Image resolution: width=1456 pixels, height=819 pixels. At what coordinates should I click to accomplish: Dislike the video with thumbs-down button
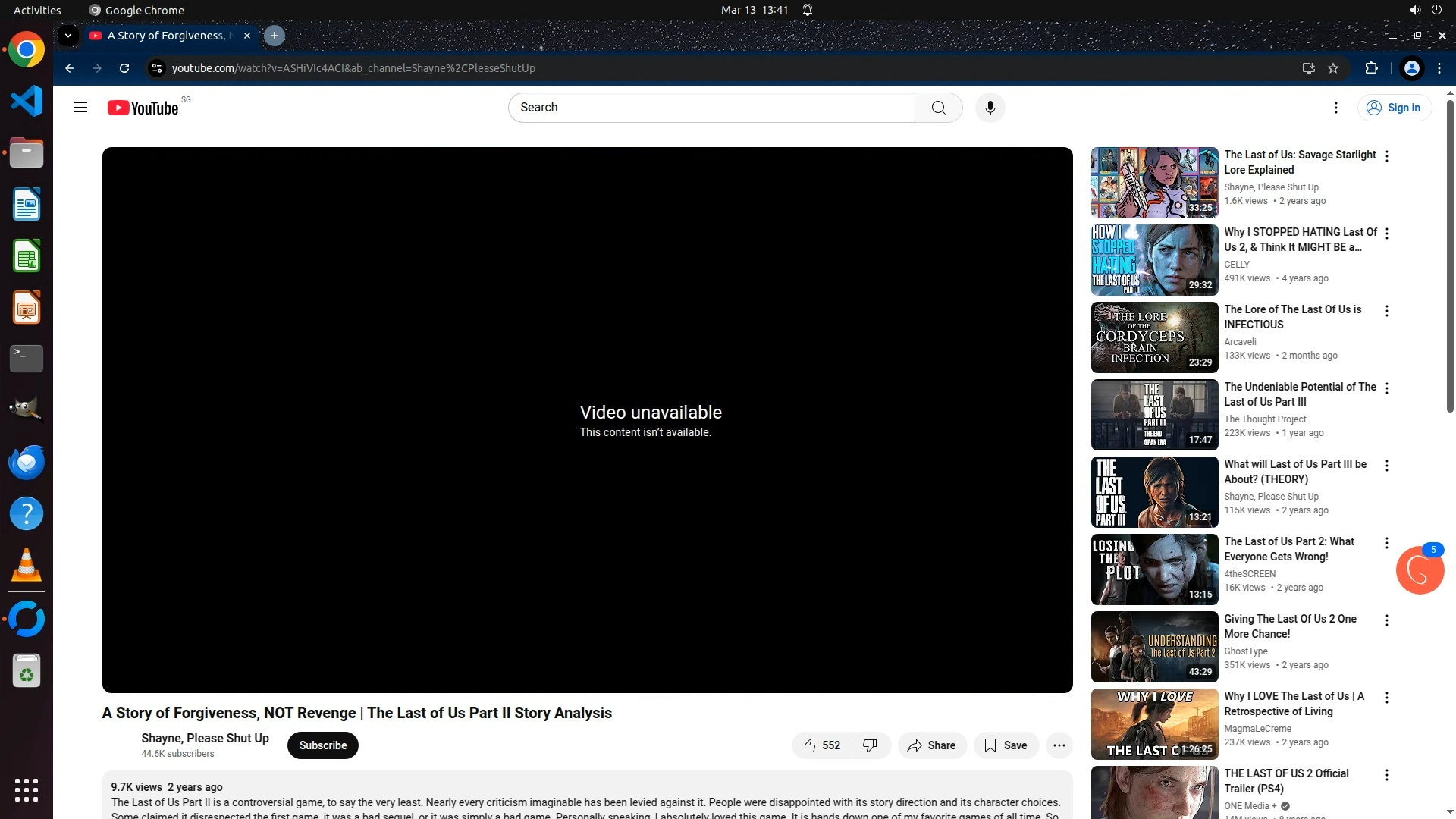point(871,745)
